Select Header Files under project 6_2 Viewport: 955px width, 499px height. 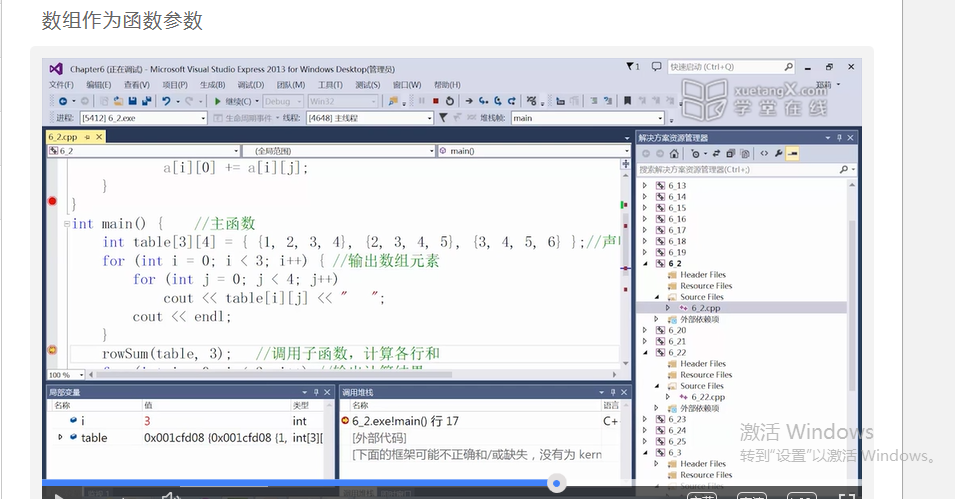point(703,275)
